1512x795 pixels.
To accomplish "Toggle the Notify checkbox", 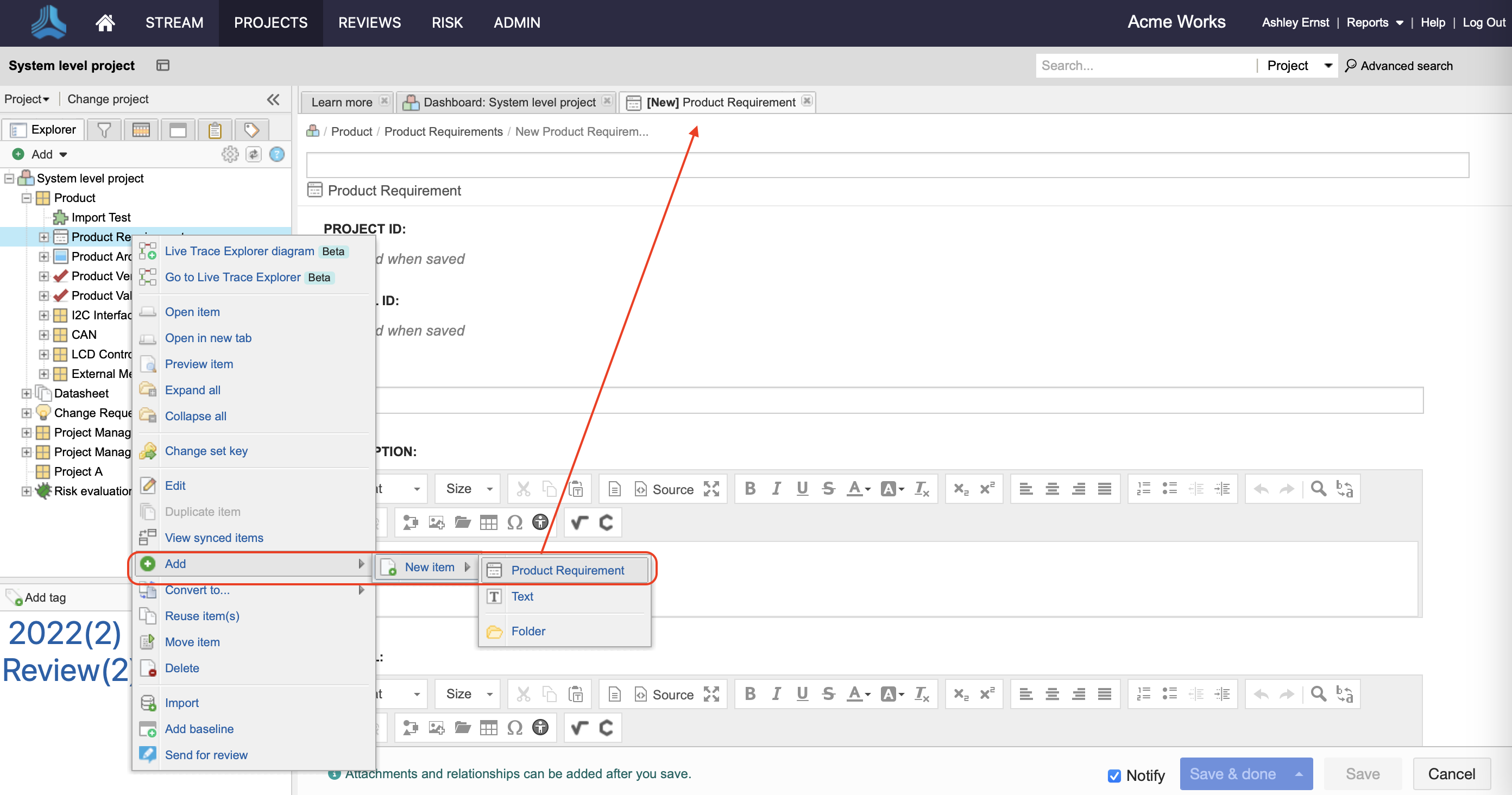I will click(x=1113, y=775).
